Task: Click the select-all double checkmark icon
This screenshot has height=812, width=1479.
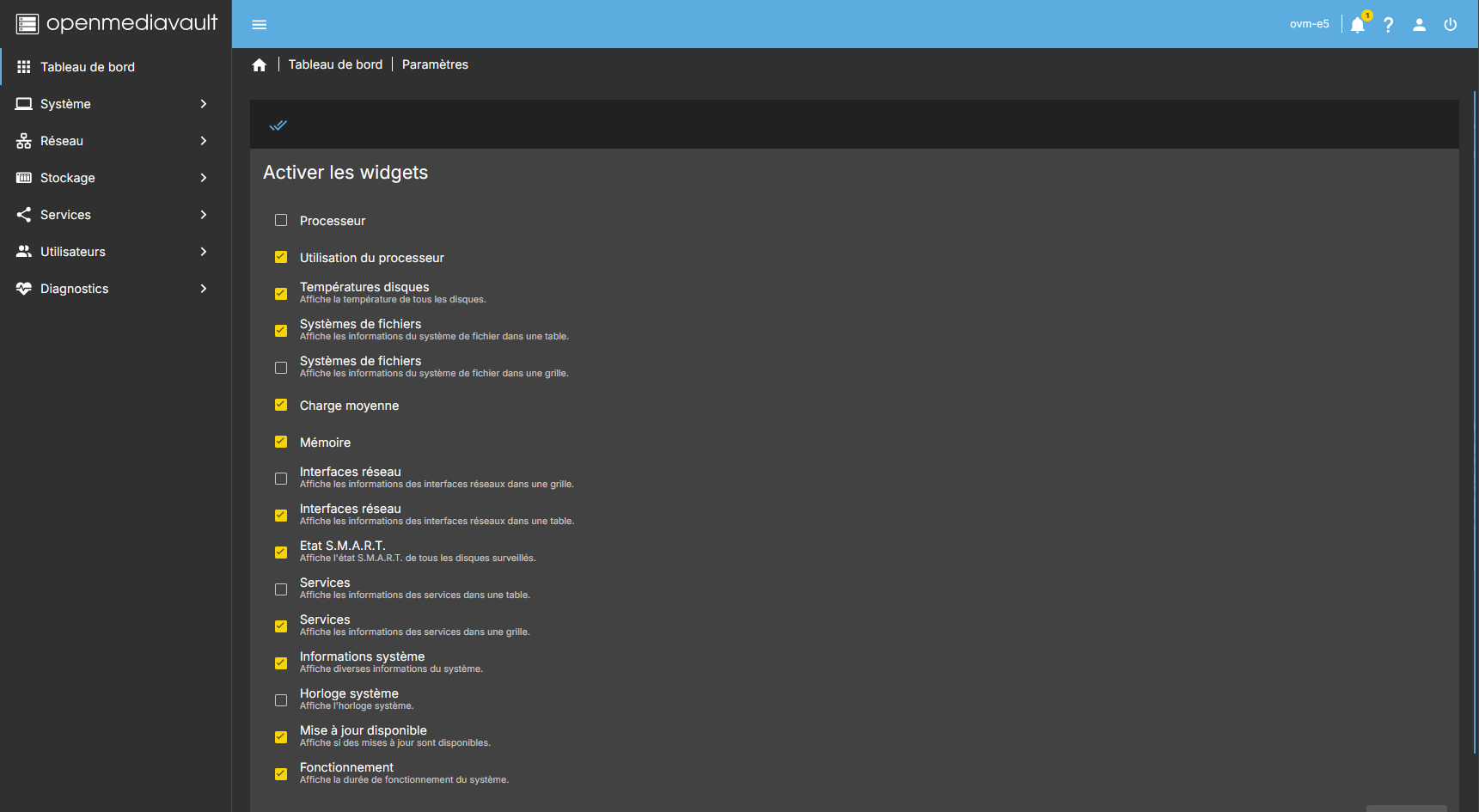Action: 278,125
